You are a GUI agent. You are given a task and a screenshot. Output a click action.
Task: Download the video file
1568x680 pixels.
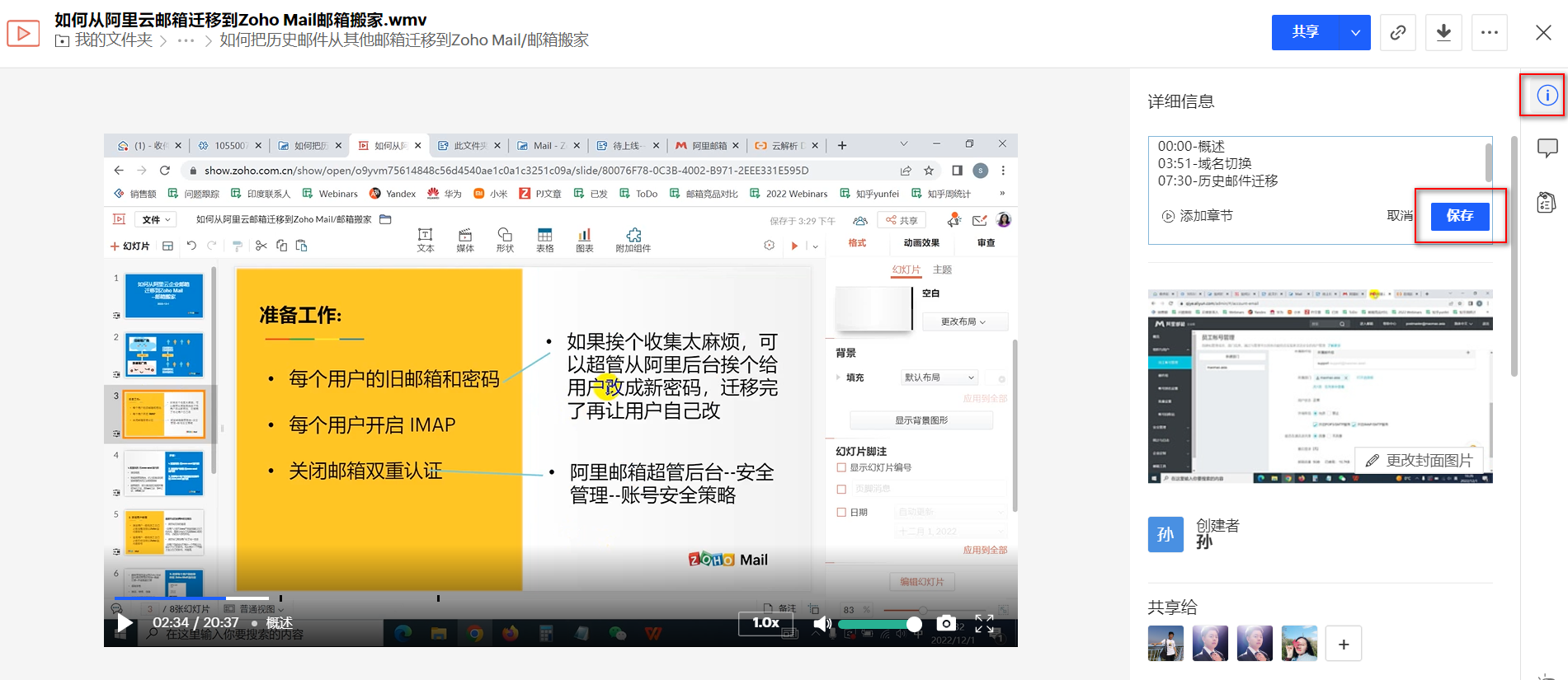tap(1443, 33)
